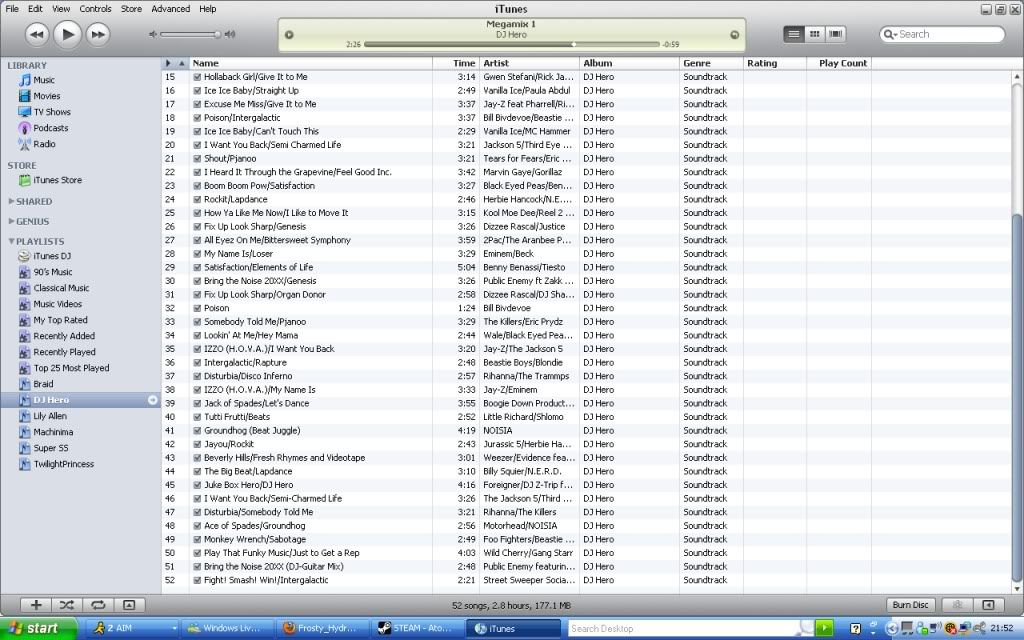Screen dimensions: 1024x640
Task: Select the Music Videos playlist icon
Action: tap(25, 304)
